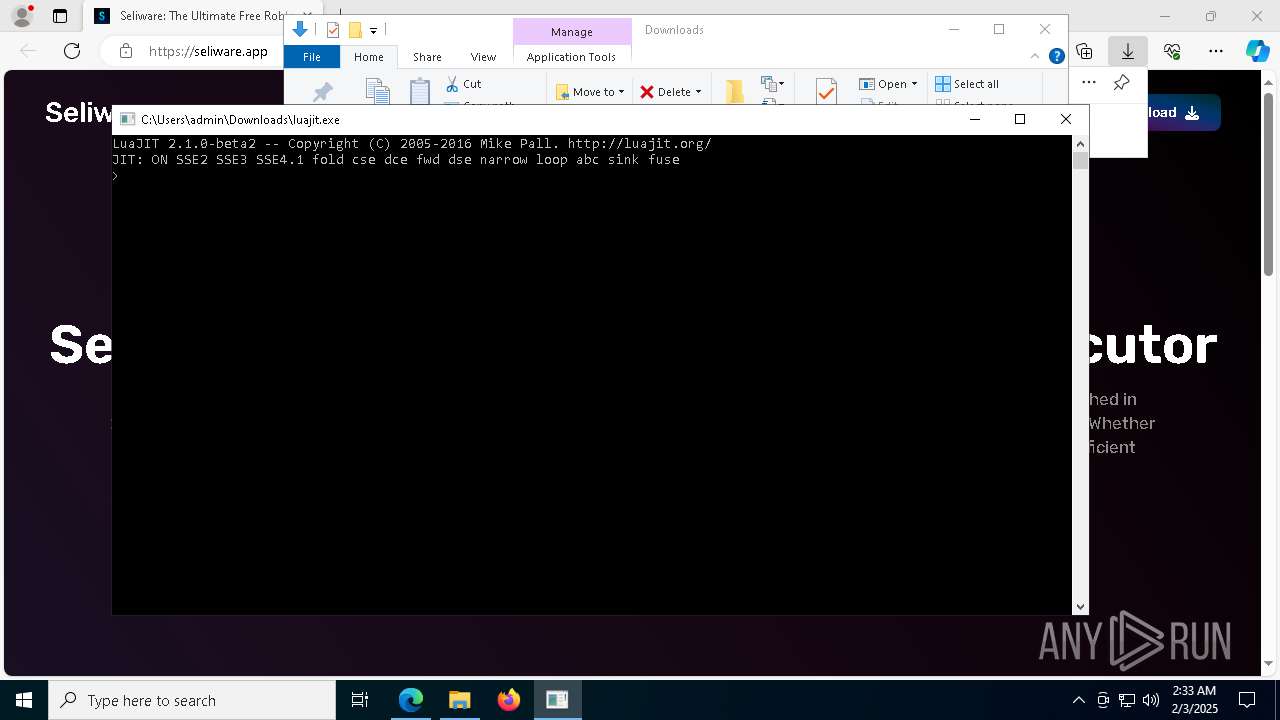The image size is (1280, 720).
Task: Focus the seliware.app address bar
Action: click(x=208, y=51)
